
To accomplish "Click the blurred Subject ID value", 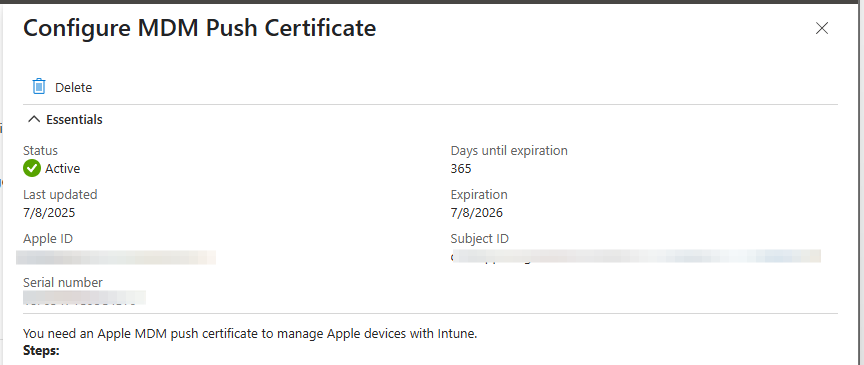I will pyautogui.click(x=636, y=256).
